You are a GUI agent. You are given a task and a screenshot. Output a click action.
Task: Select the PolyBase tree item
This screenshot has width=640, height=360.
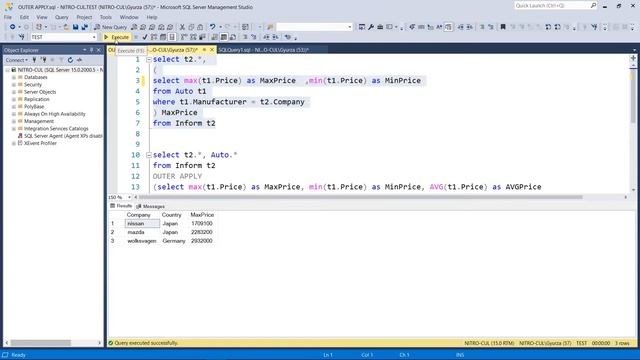(x=34, y=107)
